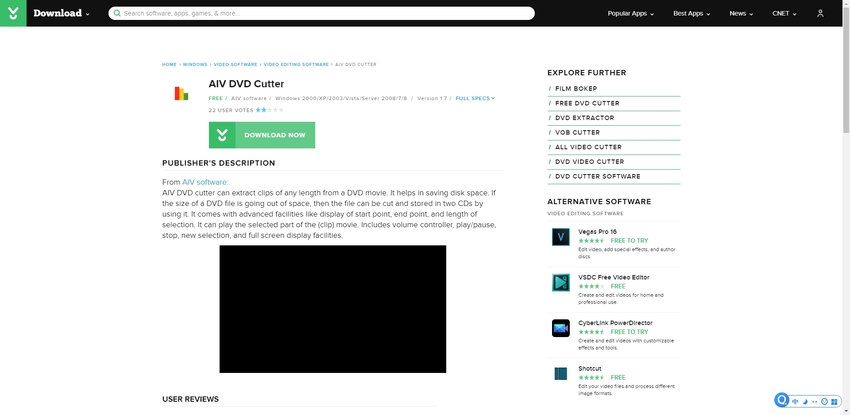Focus the software search input field
Image resolution: width=850 pixels, height=415 pixels.
[x=321, y=13]
